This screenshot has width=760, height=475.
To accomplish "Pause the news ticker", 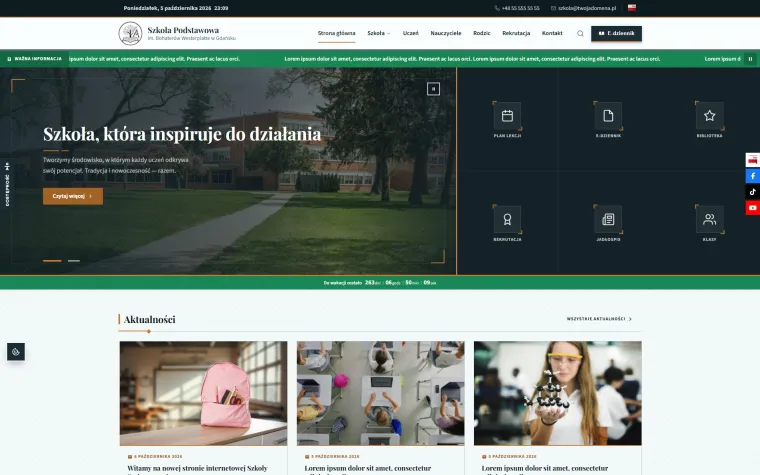I will click(750, 59).
